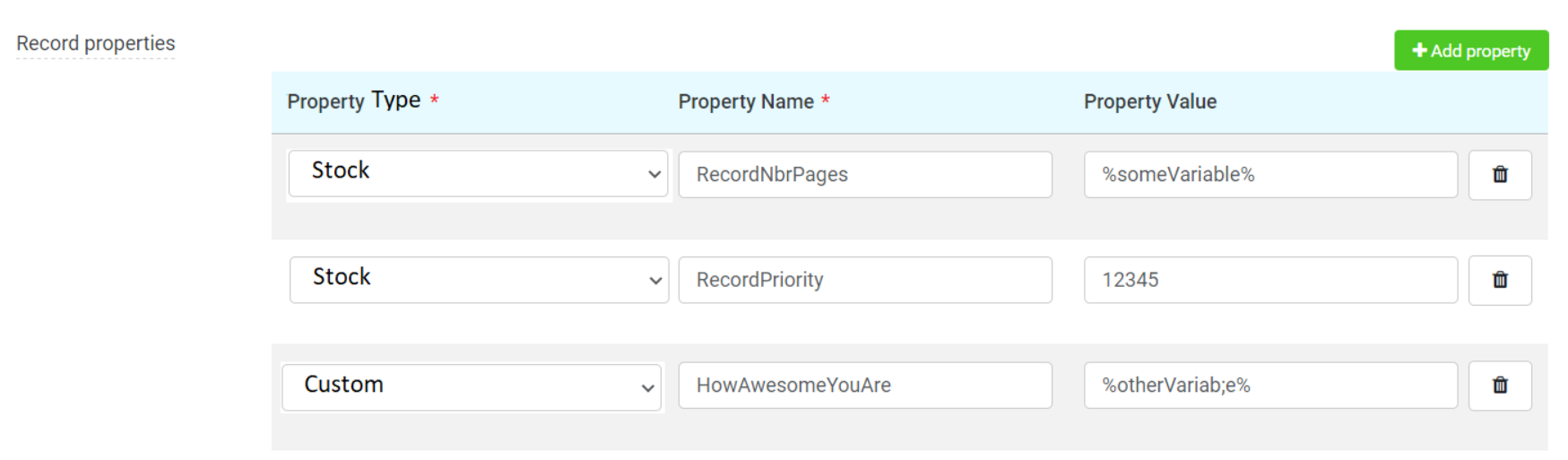Select the HowAwesomeYouAre name input
The height and width of the screenshot is (460, 1568).
coord(864,386)
